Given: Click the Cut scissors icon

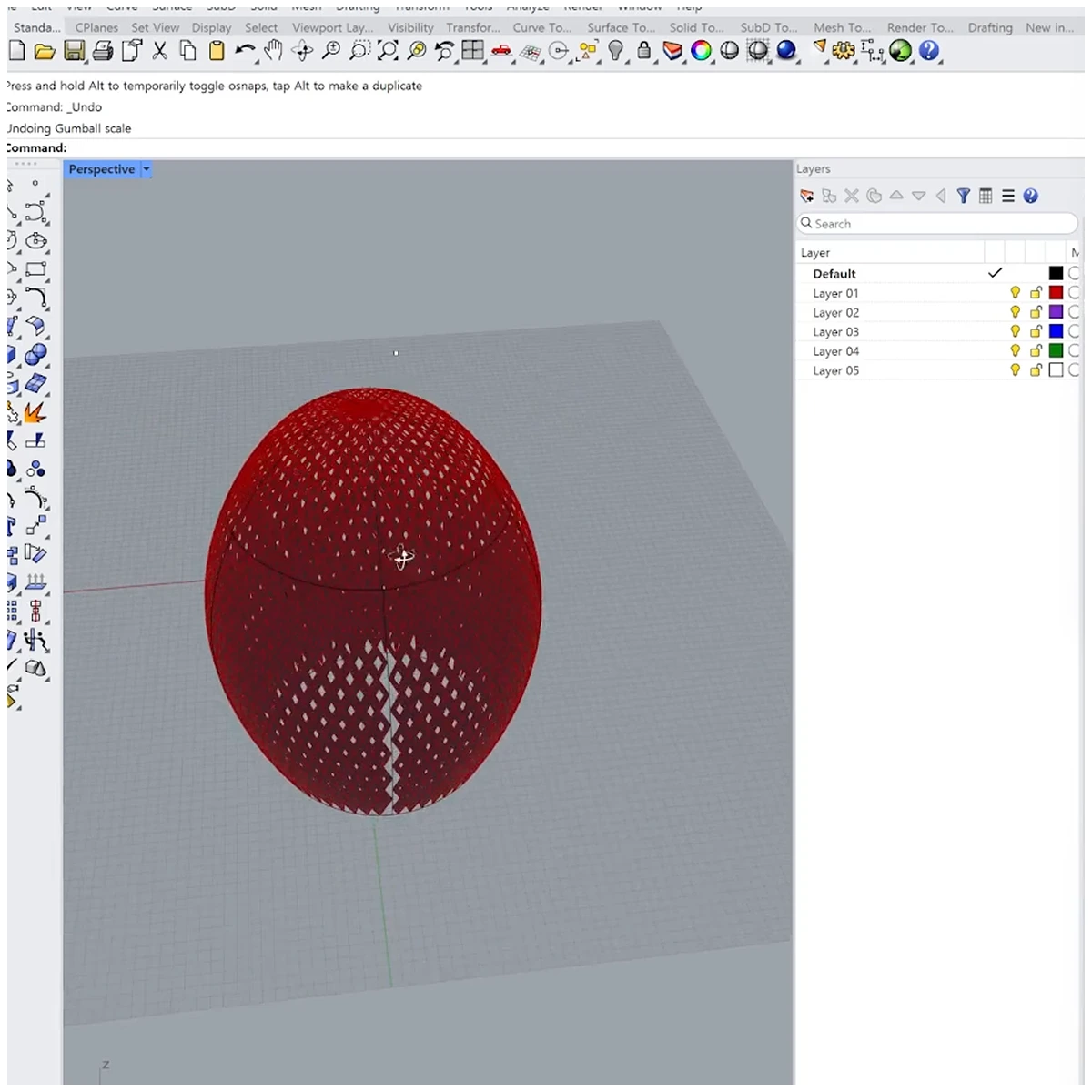Looking at the screenshot, I should click(160, 51).
